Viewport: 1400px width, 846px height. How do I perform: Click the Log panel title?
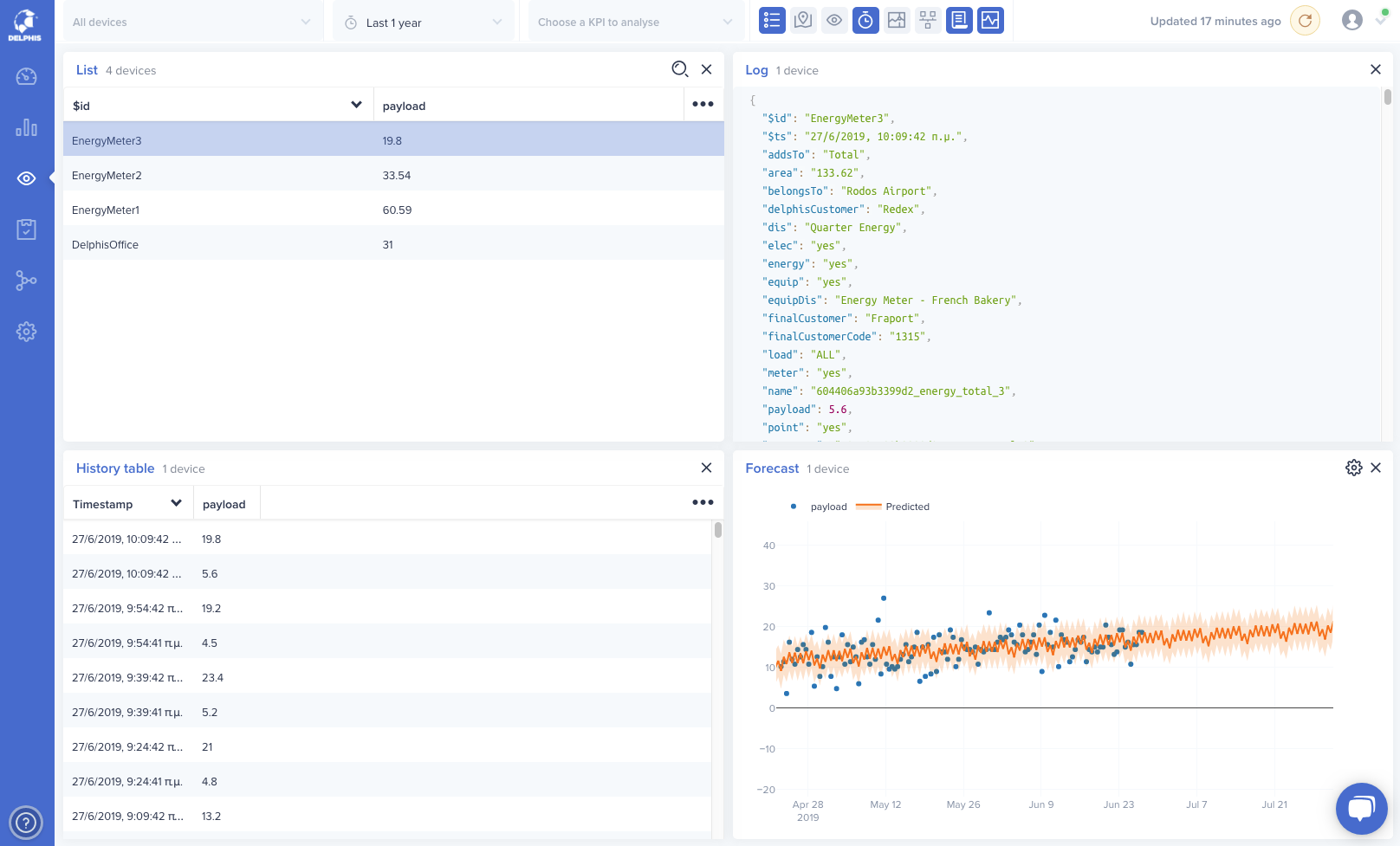click(756, 70)
